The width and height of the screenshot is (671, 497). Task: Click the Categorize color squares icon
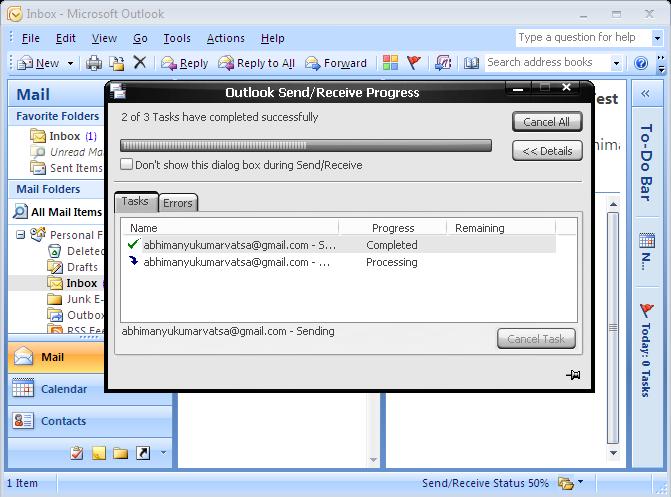390,63
